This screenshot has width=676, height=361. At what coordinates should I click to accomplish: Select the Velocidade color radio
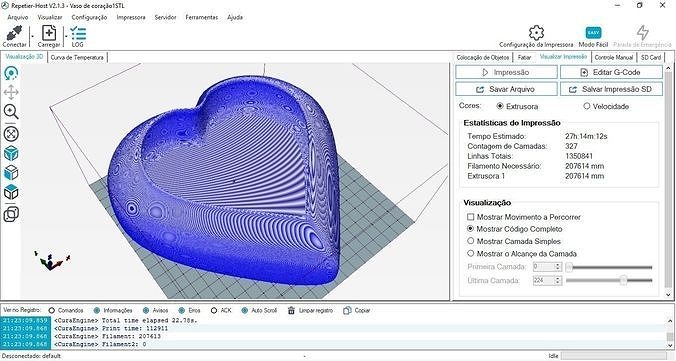point(586,106)
